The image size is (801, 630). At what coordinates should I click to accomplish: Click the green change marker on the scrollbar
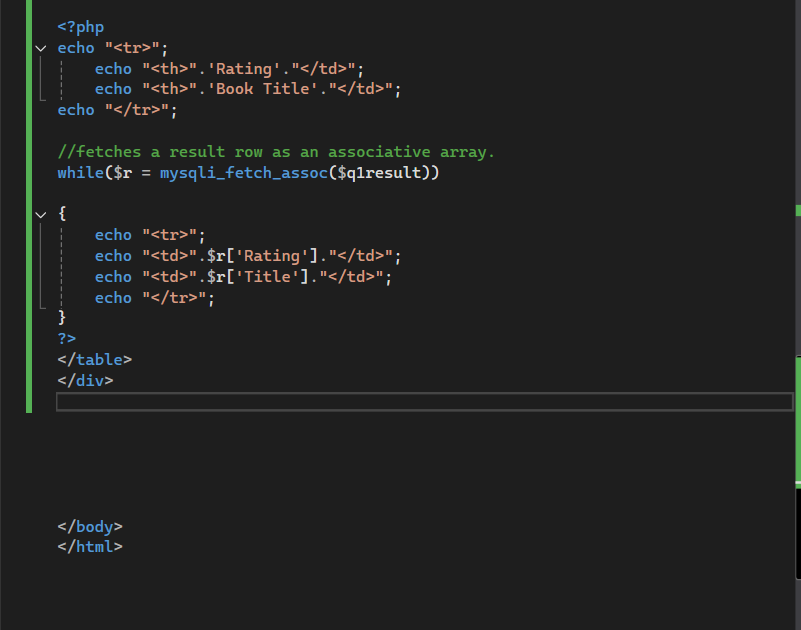click(796, 212)
